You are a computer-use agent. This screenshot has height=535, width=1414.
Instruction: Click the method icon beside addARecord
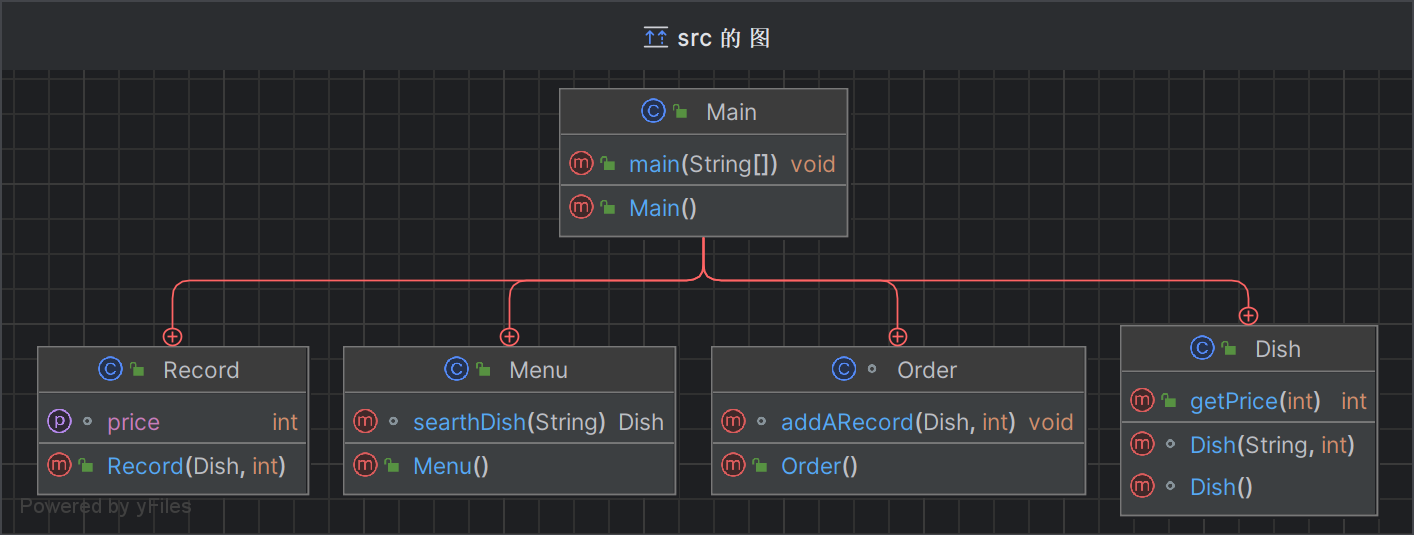733,422
